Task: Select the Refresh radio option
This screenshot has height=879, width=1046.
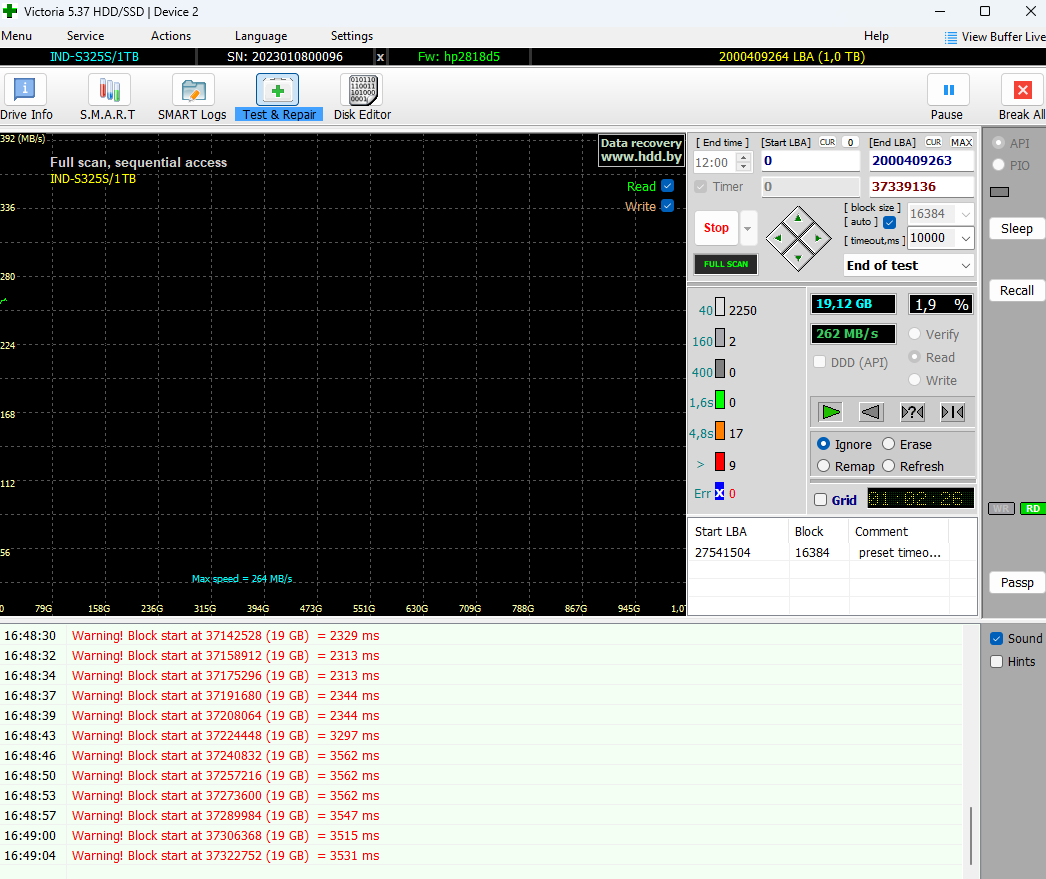Action: pos(889,466)
